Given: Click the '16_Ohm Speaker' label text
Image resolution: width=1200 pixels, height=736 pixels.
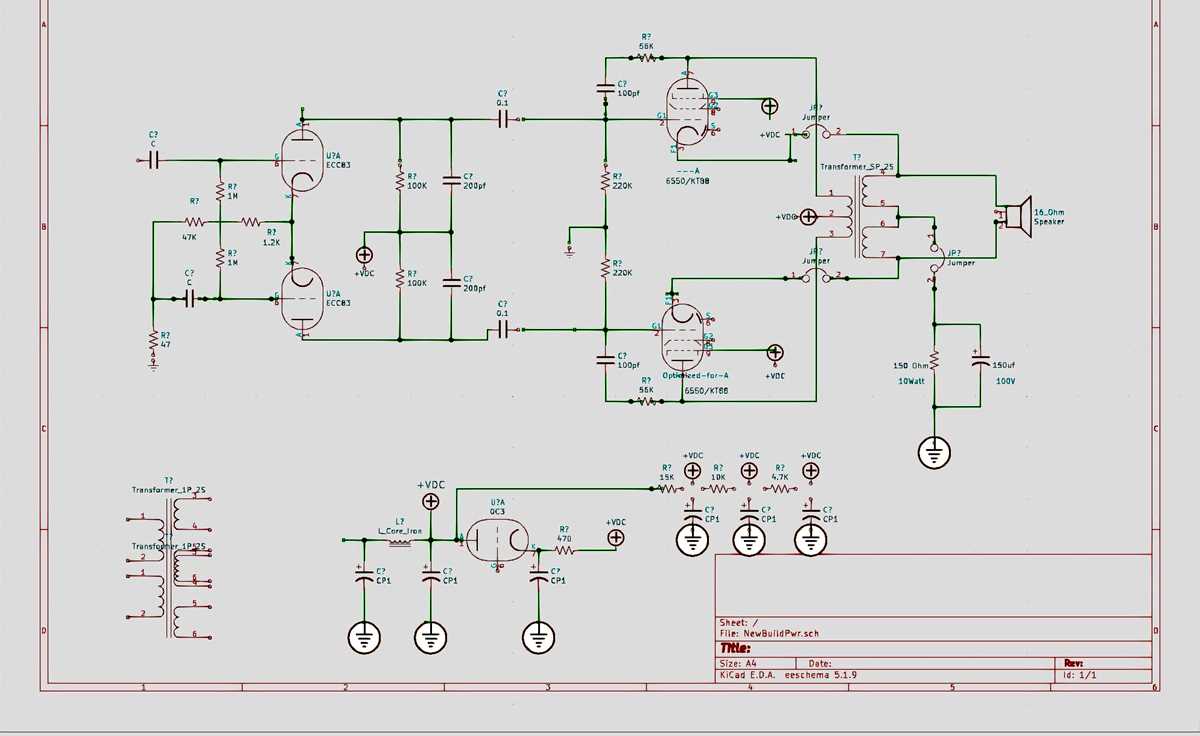Looking at the screenshot, I should (x=1049, y=216).
